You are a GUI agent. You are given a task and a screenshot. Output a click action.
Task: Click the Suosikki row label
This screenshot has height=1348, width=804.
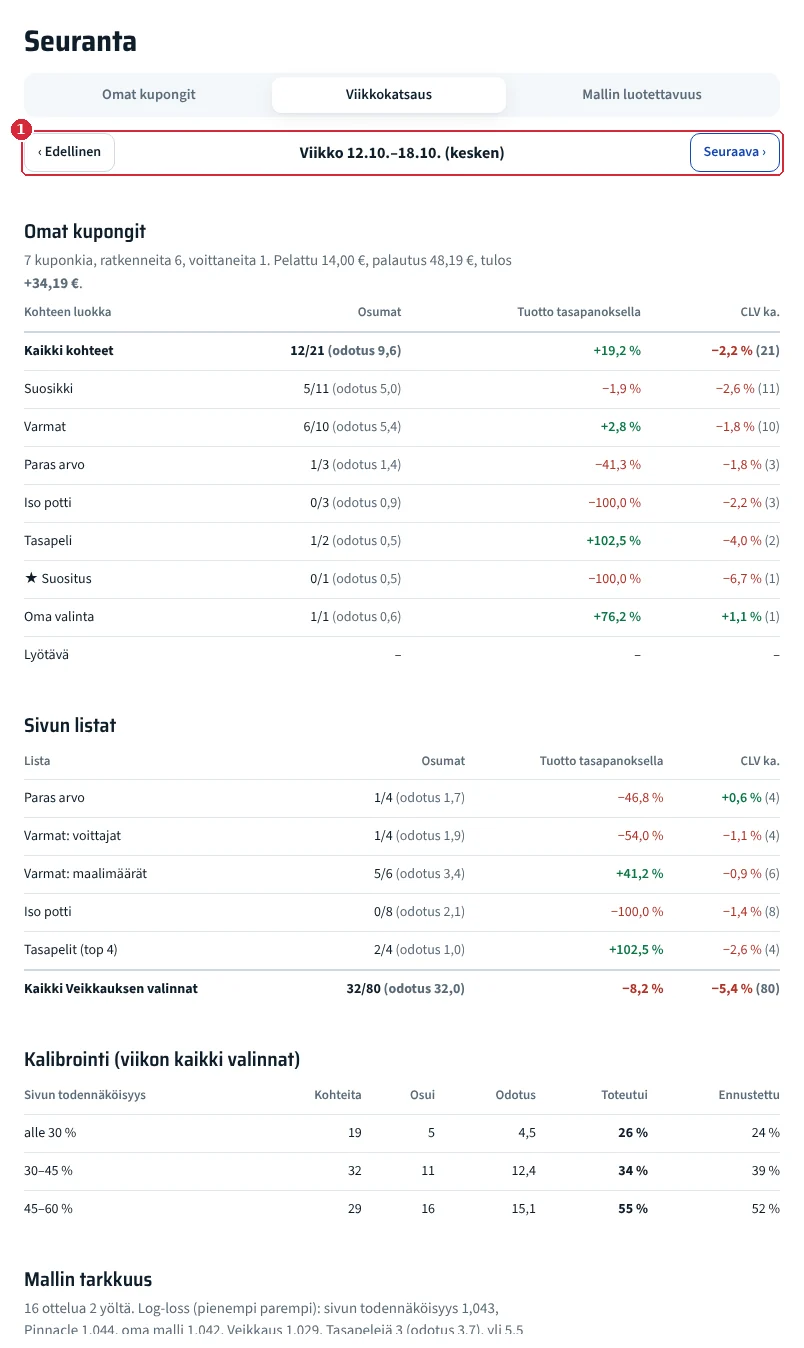coord(49,389)
